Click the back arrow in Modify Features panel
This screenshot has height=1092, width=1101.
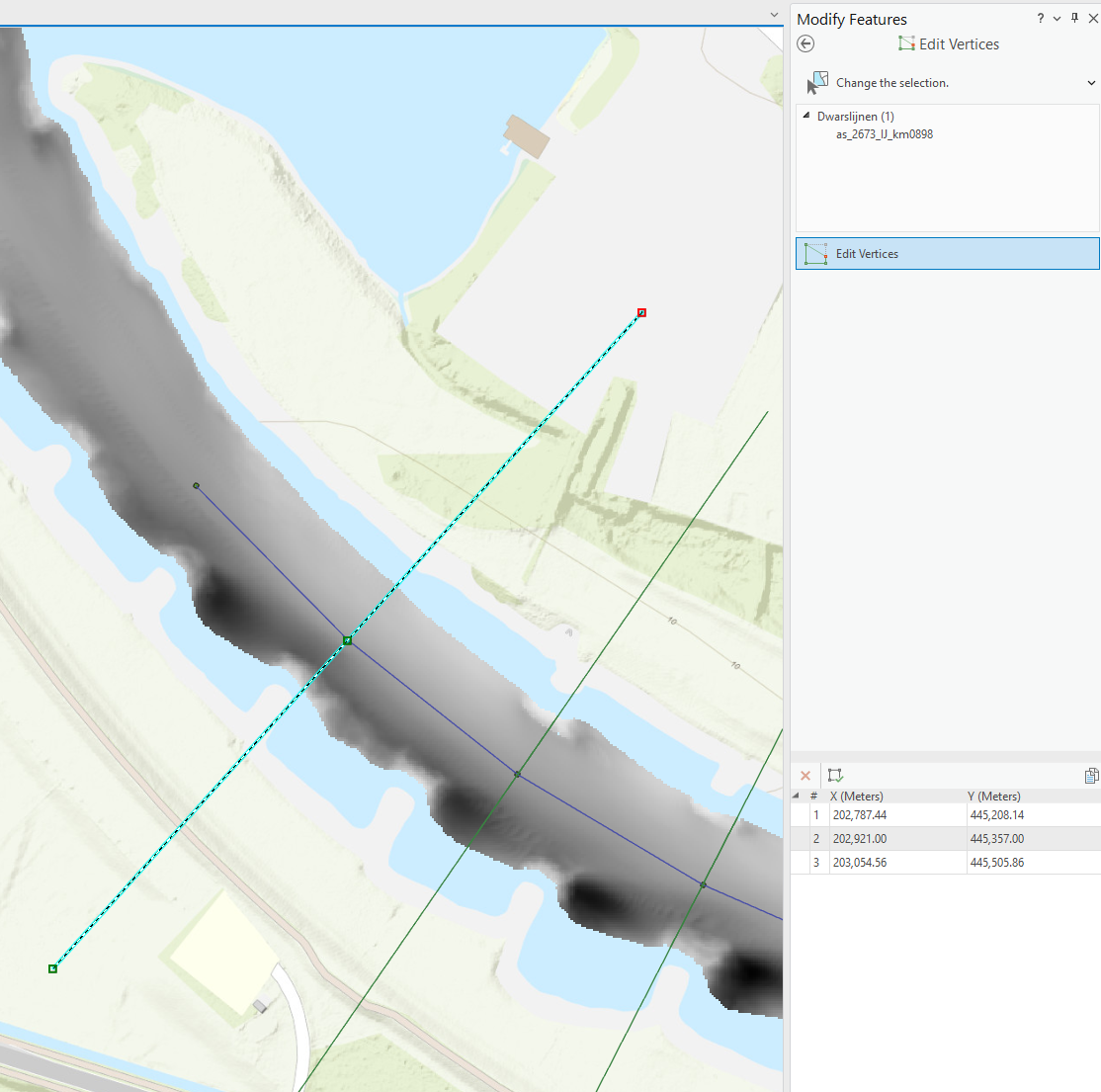click(x=805, y=43)
